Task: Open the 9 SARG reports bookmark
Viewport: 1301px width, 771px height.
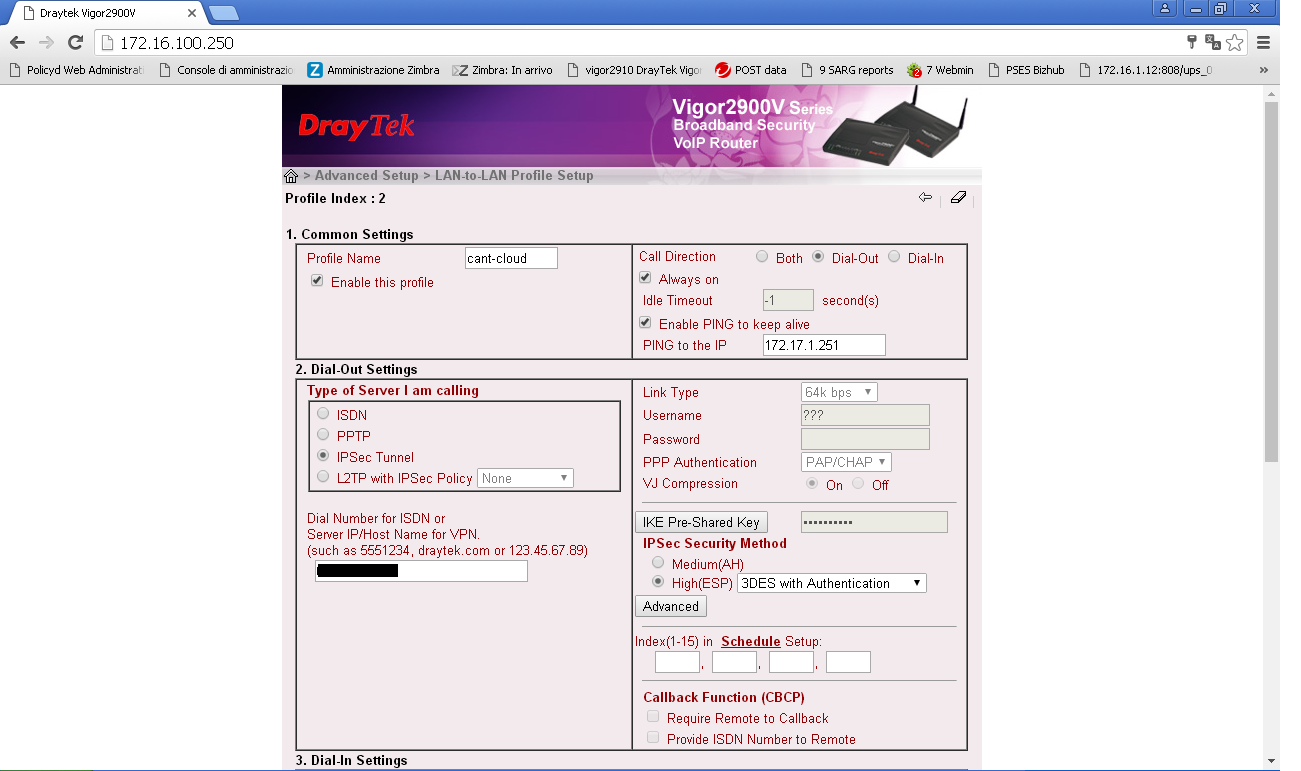Action: [x=847, y=70]
